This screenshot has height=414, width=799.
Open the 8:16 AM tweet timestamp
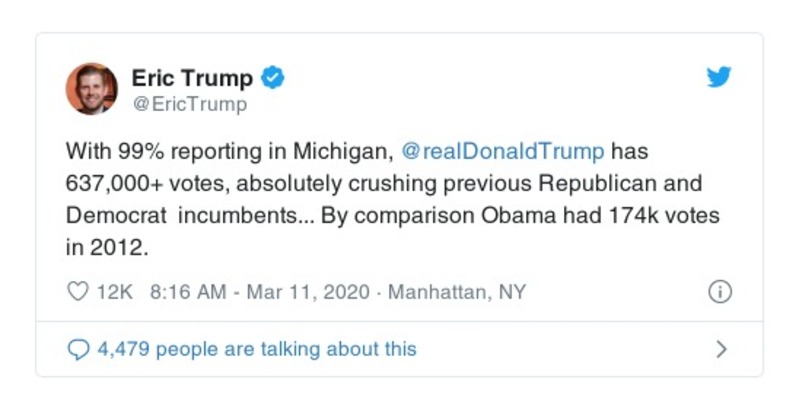(x=187, y=292)
